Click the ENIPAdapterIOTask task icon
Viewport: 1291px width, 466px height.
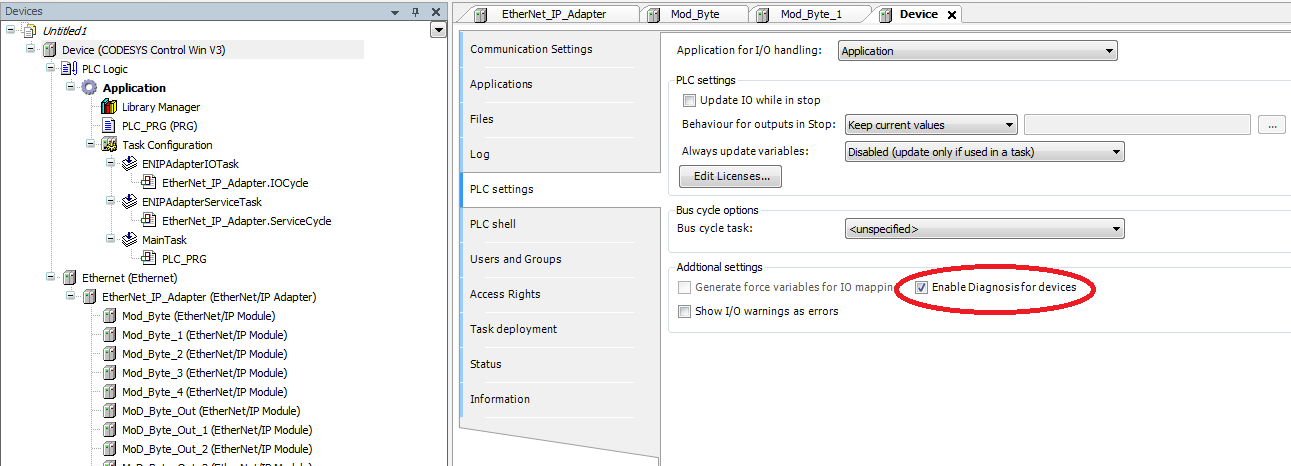(129, 164)
